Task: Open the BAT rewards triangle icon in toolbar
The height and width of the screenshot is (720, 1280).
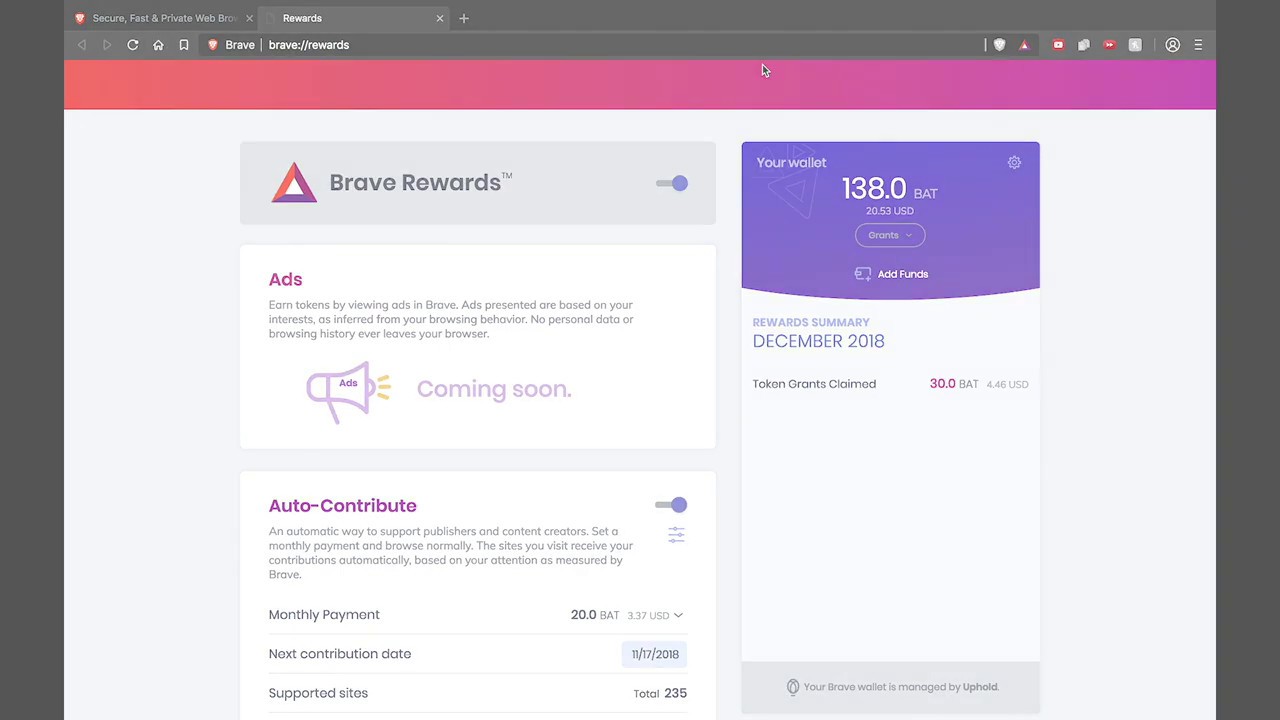Action: point(1024,45)
